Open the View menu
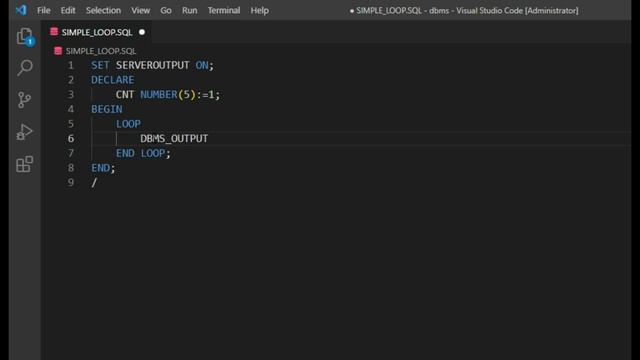 click(x=140, y=10)
